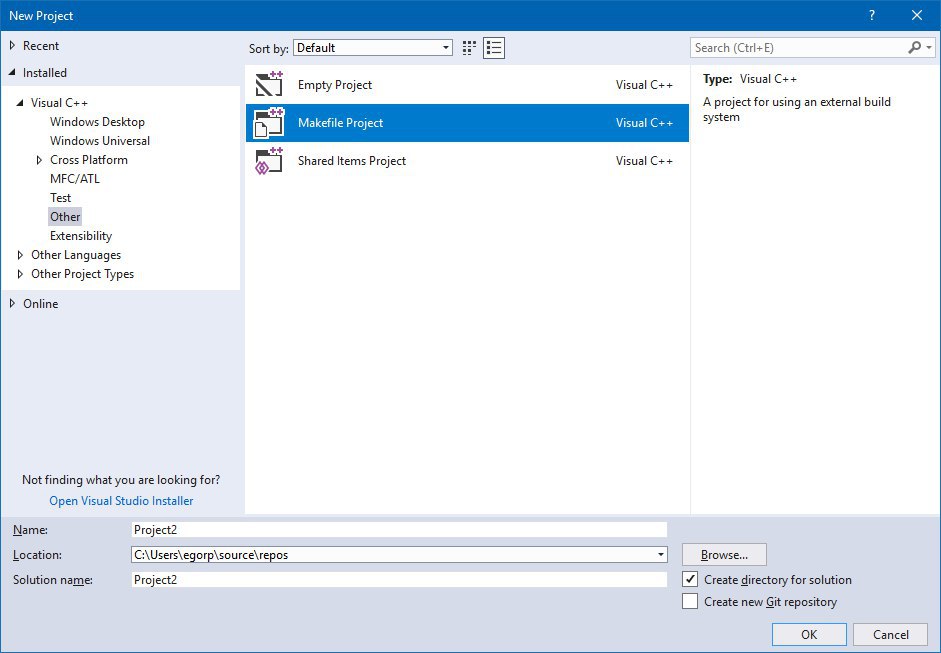Click the Shared Items Project template icon
941x653 pixels.
click(269, 161)
